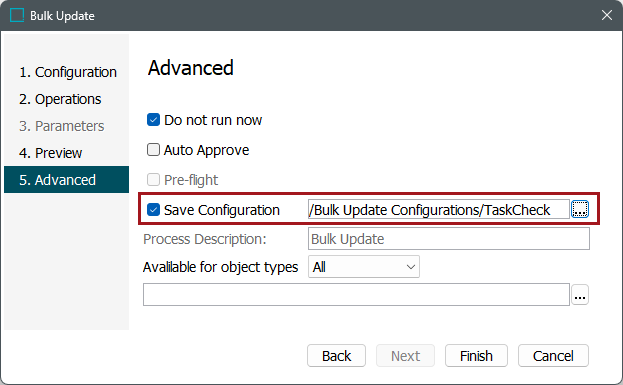Click the Bulk Update window icon
Screen dimensions: 623x385
click(17, 15)
